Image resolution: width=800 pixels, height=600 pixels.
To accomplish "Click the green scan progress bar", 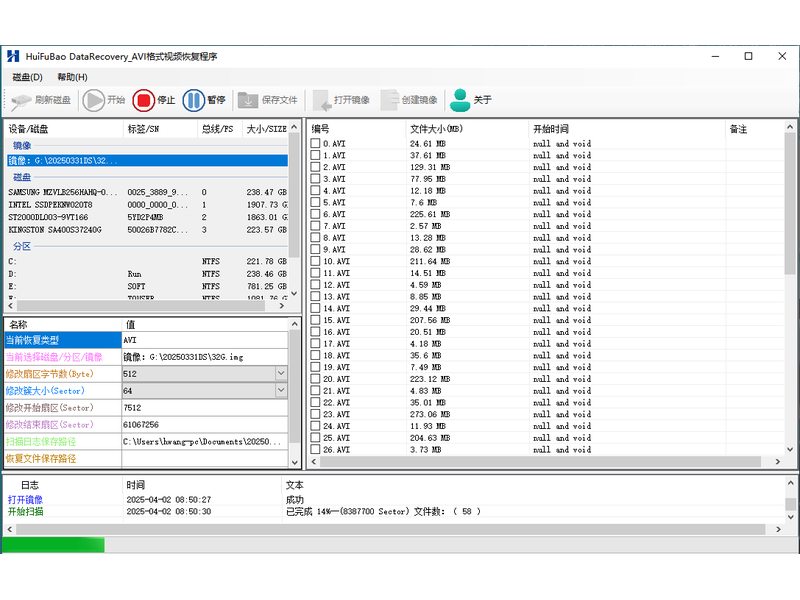I will pos(54,545).
